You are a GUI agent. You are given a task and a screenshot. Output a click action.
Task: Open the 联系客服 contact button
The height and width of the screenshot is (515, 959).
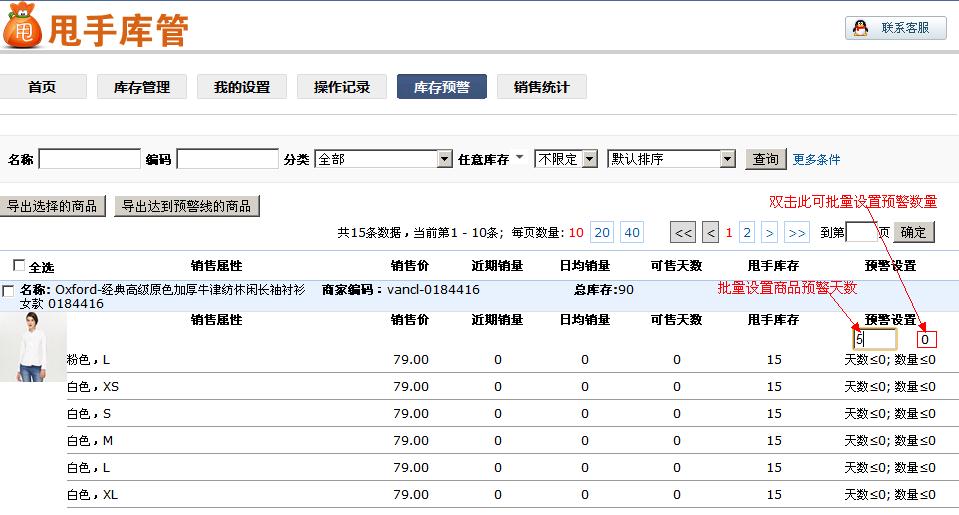tap(896, 28)
